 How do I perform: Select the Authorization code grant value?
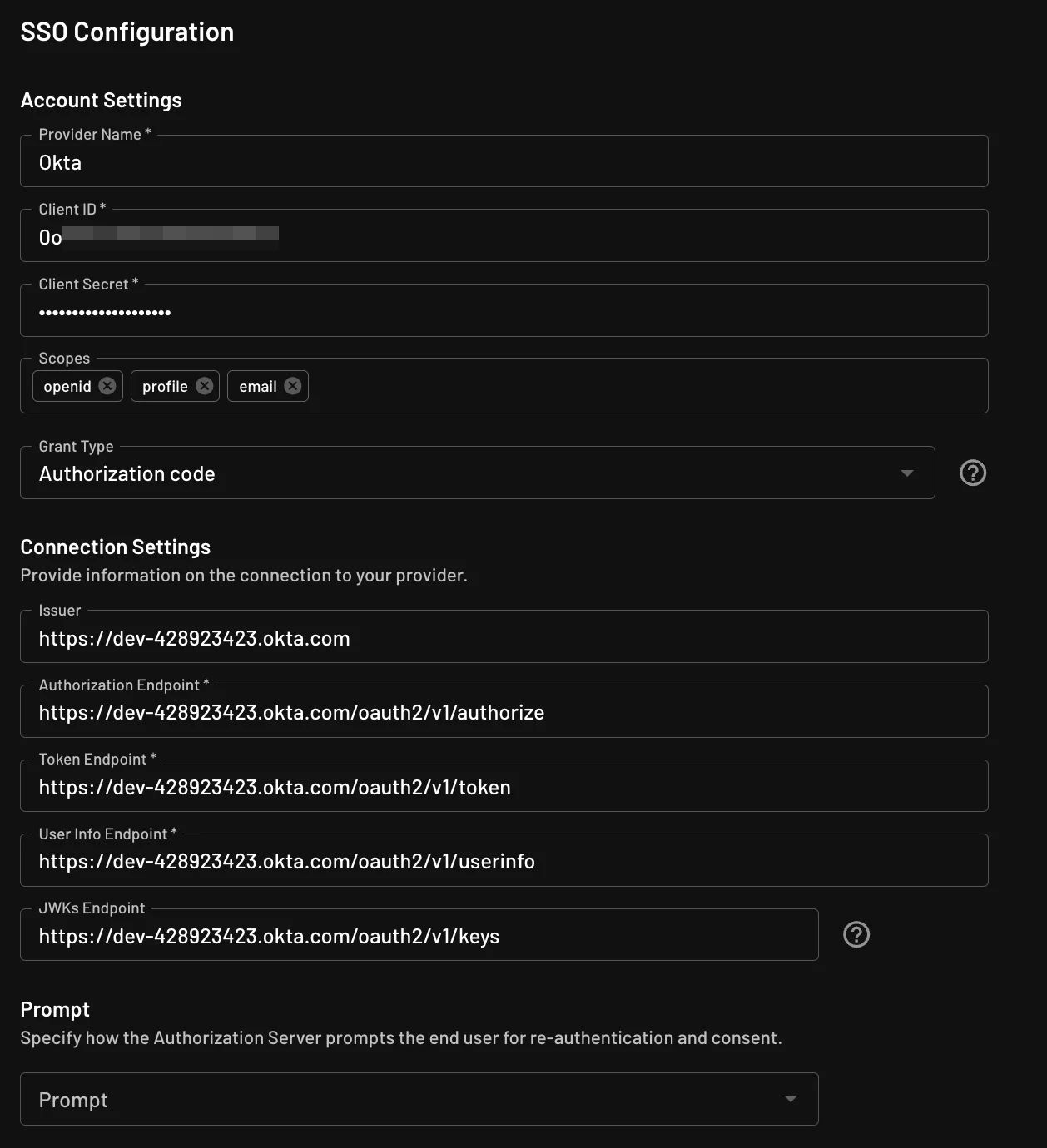(x=127, y=473)
